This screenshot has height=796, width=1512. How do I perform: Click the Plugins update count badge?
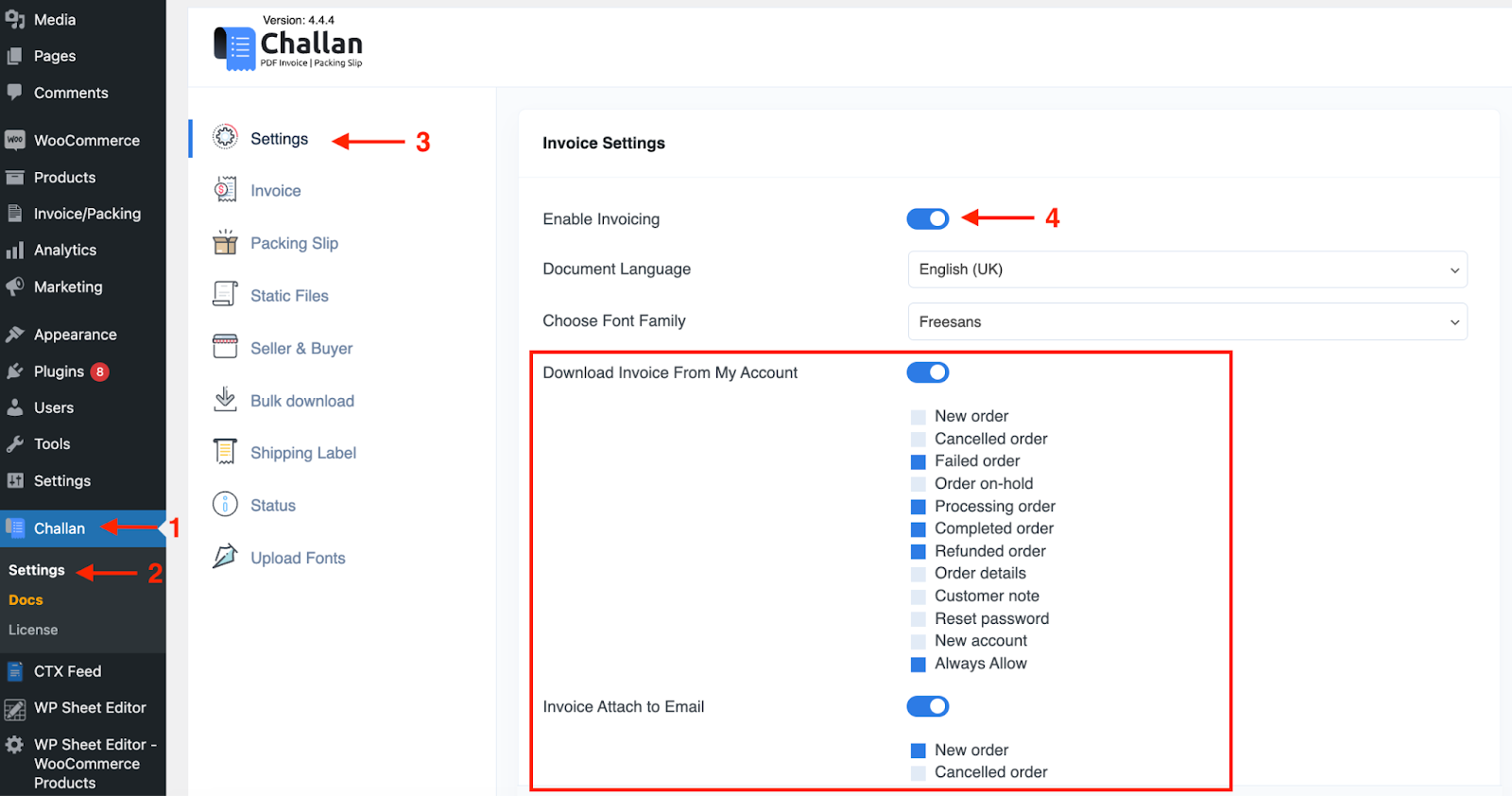tap(99, 372)
